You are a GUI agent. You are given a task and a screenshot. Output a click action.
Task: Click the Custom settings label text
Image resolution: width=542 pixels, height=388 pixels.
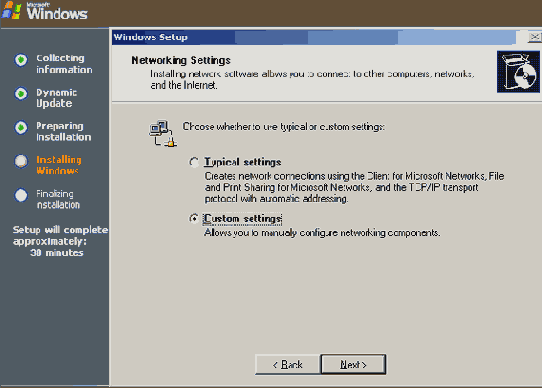pos(242,219)
